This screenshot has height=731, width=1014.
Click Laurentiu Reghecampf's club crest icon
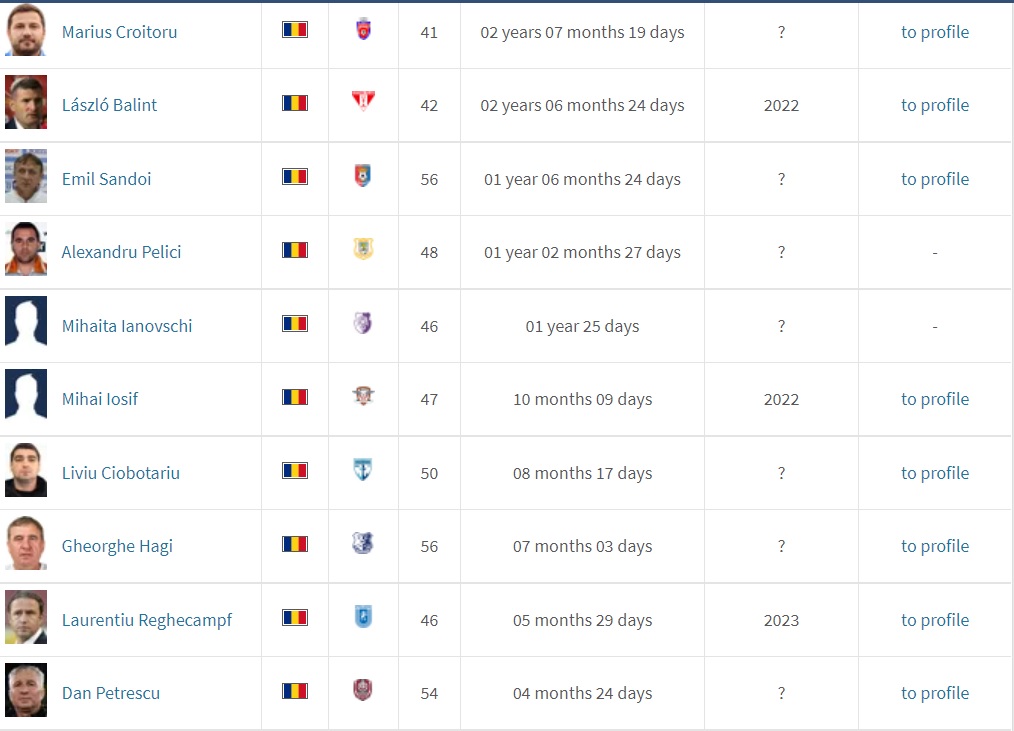point(363,617)
